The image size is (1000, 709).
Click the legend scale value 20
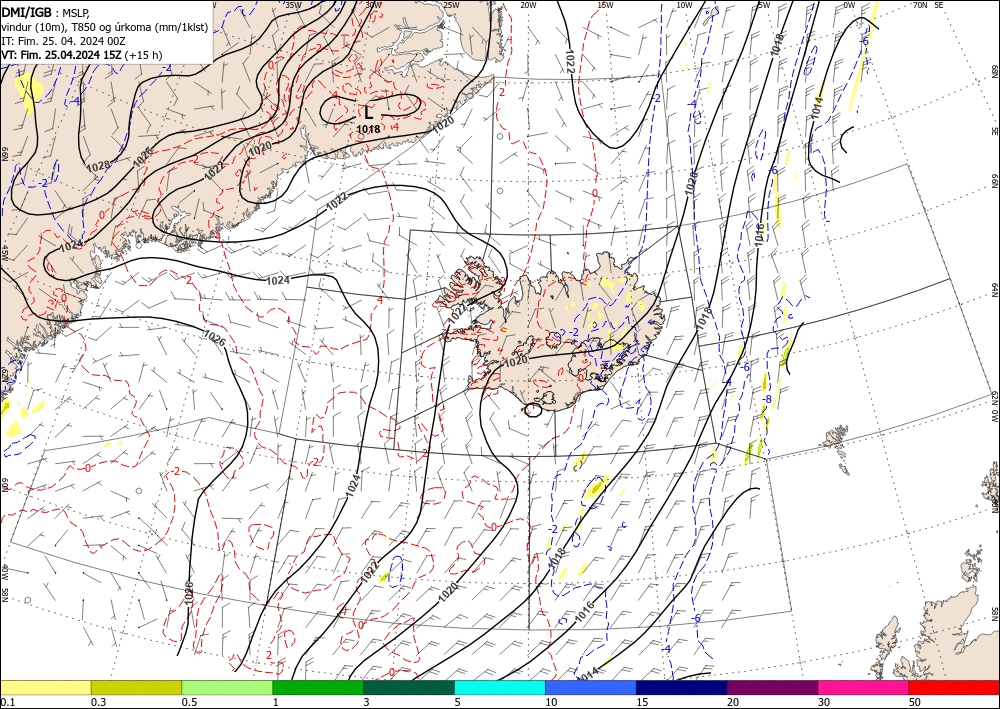click(x=733, y=702)
